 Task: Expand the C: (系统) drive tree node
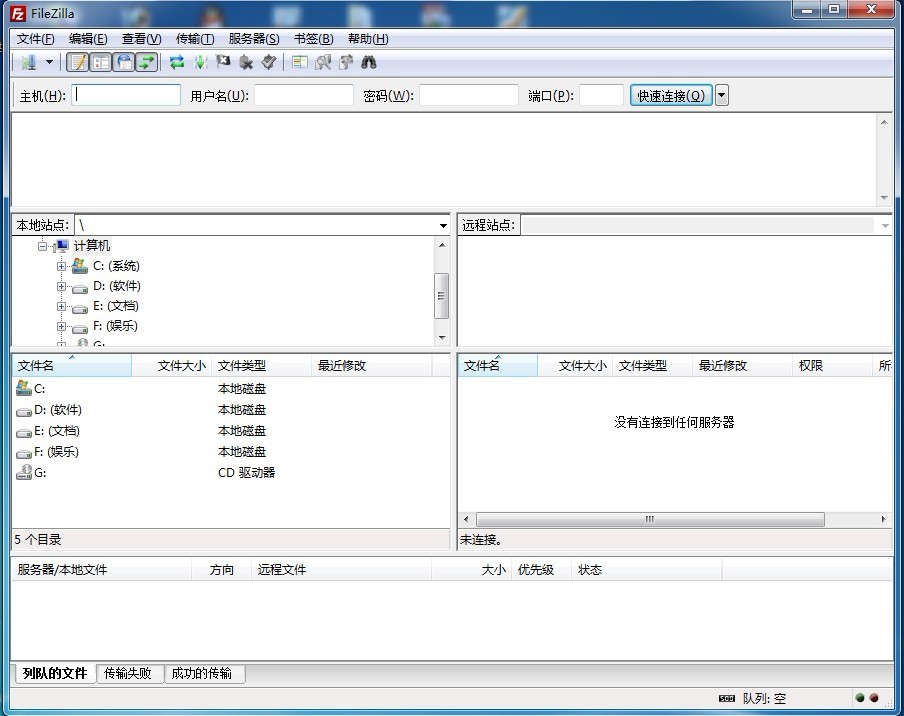(62, 266)
